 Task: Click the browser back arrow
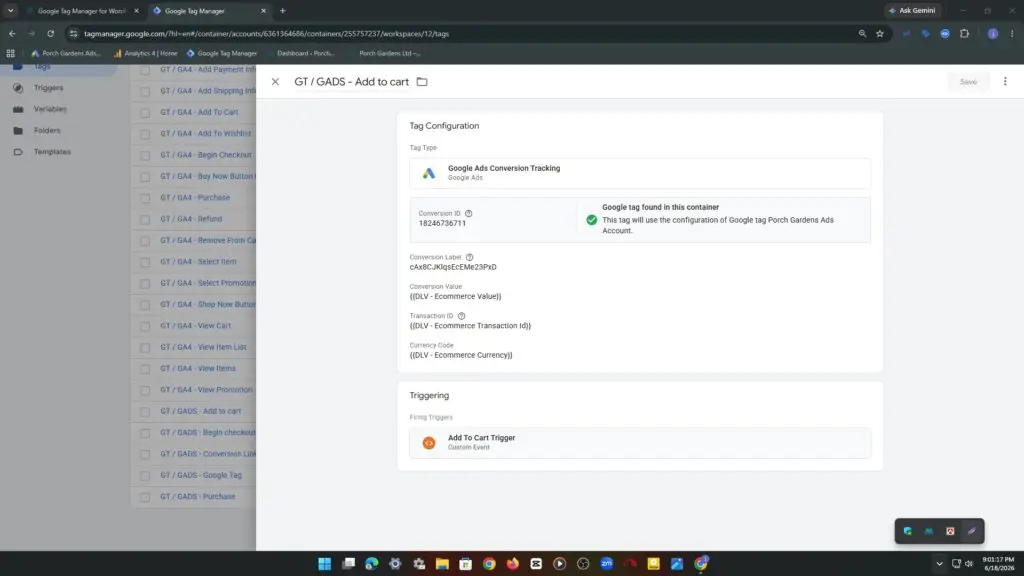click(x=12, y=33)
